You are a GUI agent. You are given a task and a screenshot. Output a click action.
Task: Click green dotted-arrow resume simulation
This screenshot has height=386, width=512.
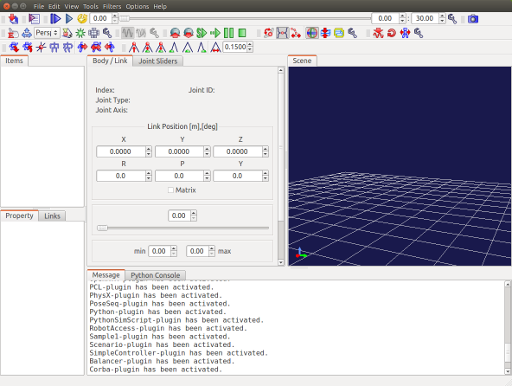215,33
